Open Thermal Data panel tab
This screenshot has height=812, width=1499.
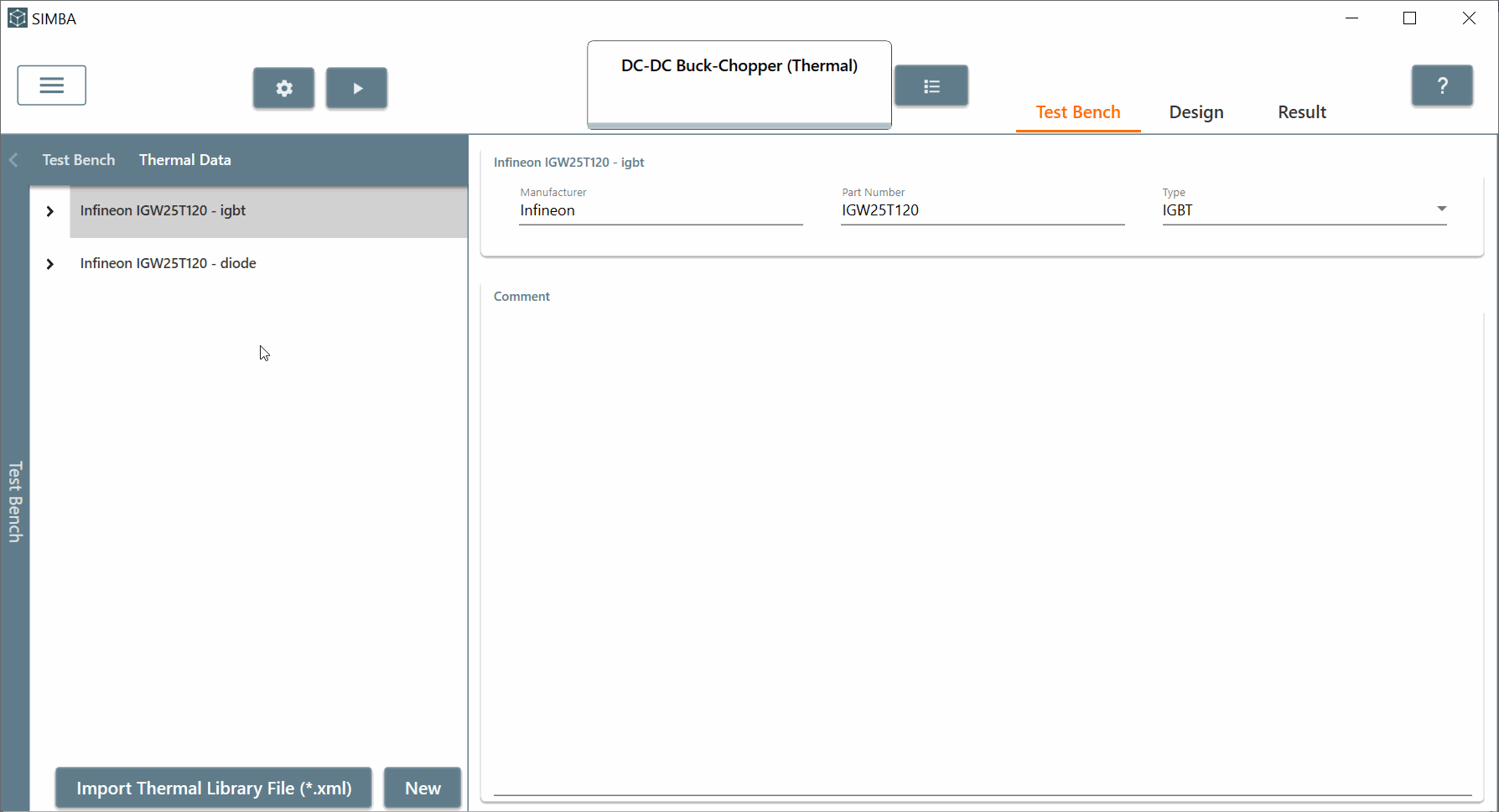click(x=184, y=160)
